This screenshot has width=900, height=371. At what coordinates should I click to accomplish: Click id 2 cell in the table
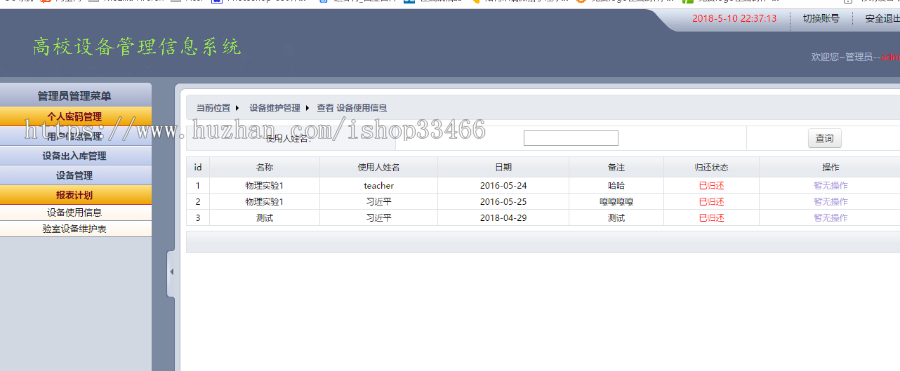click(198, 202)
